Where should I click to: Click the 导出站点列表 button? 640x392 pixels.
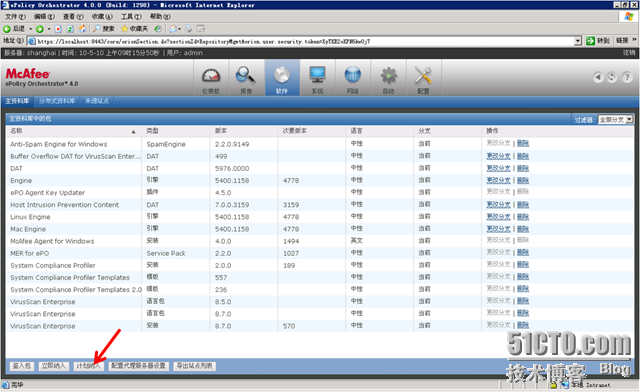[194, 366]
